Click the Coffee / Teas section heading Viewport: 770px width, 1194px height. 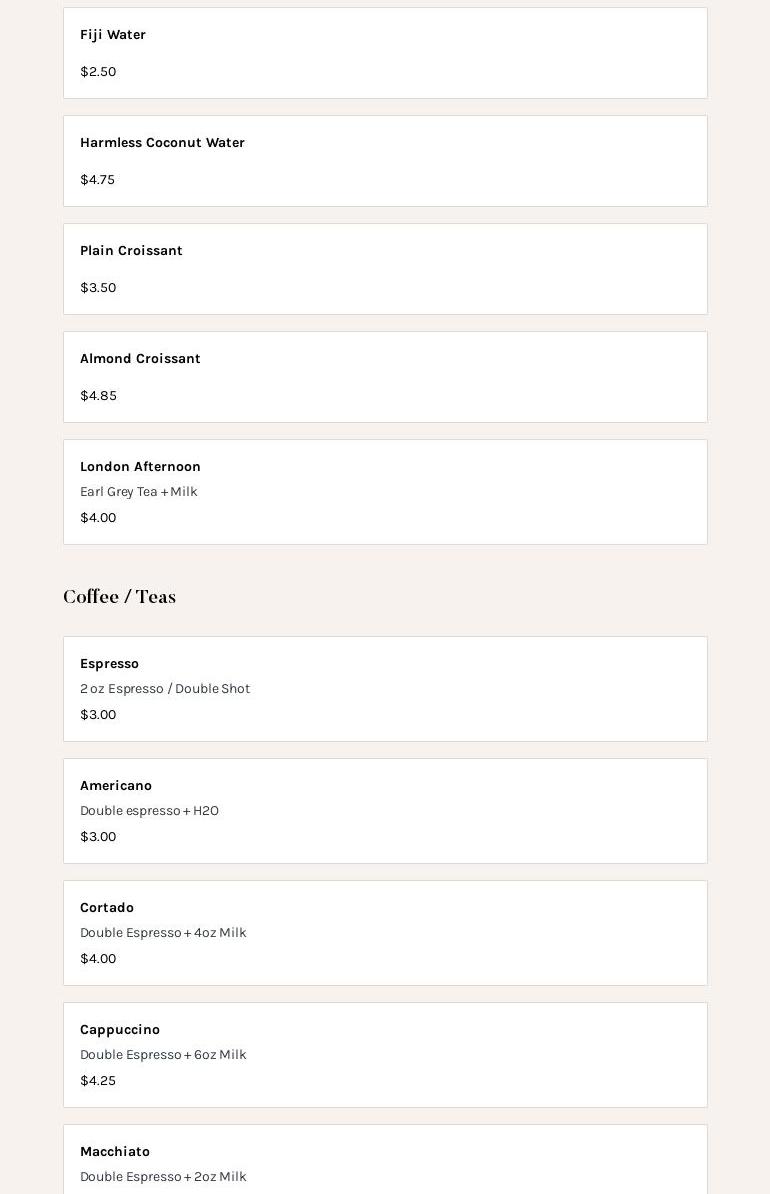120,596
